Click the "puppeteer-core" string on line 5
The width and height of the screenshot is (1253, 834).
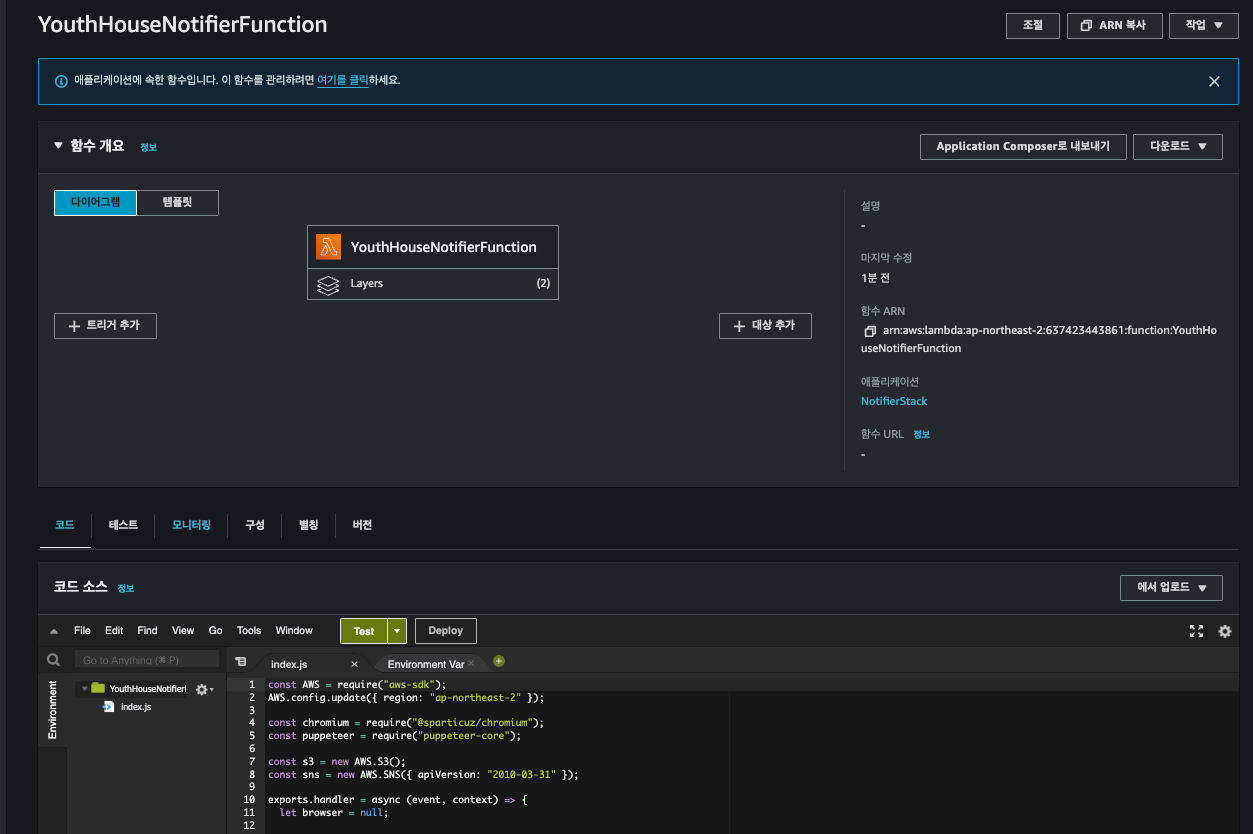462,736
